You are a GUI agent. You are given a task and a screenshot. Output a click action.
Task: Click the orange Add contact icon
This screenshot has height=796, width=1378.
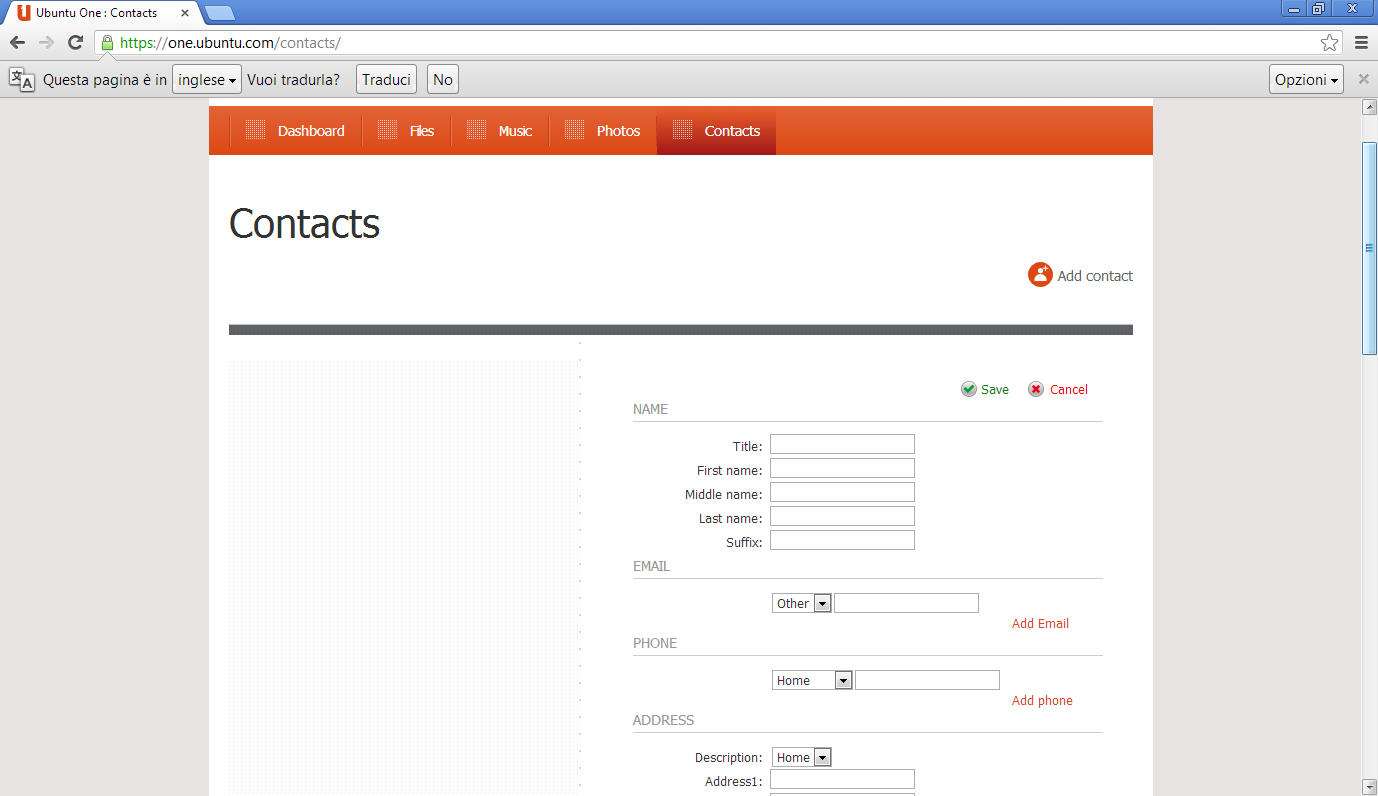click(x=1040, y=275)
